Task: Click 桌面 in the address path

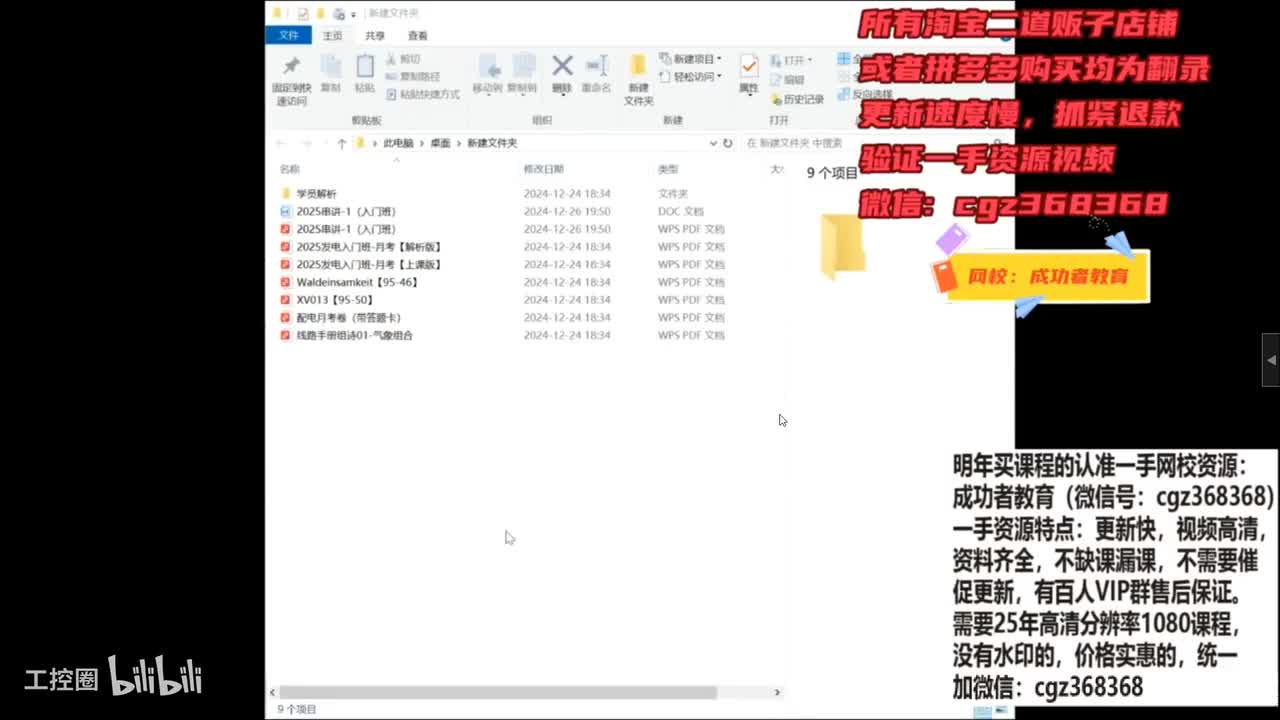Action: tap(440, 143)
